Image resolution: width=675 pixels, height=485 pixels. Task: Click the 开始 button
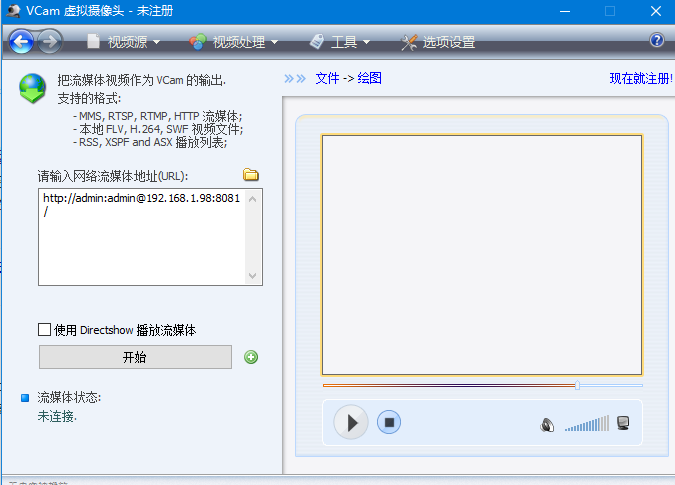pos(135,357)
